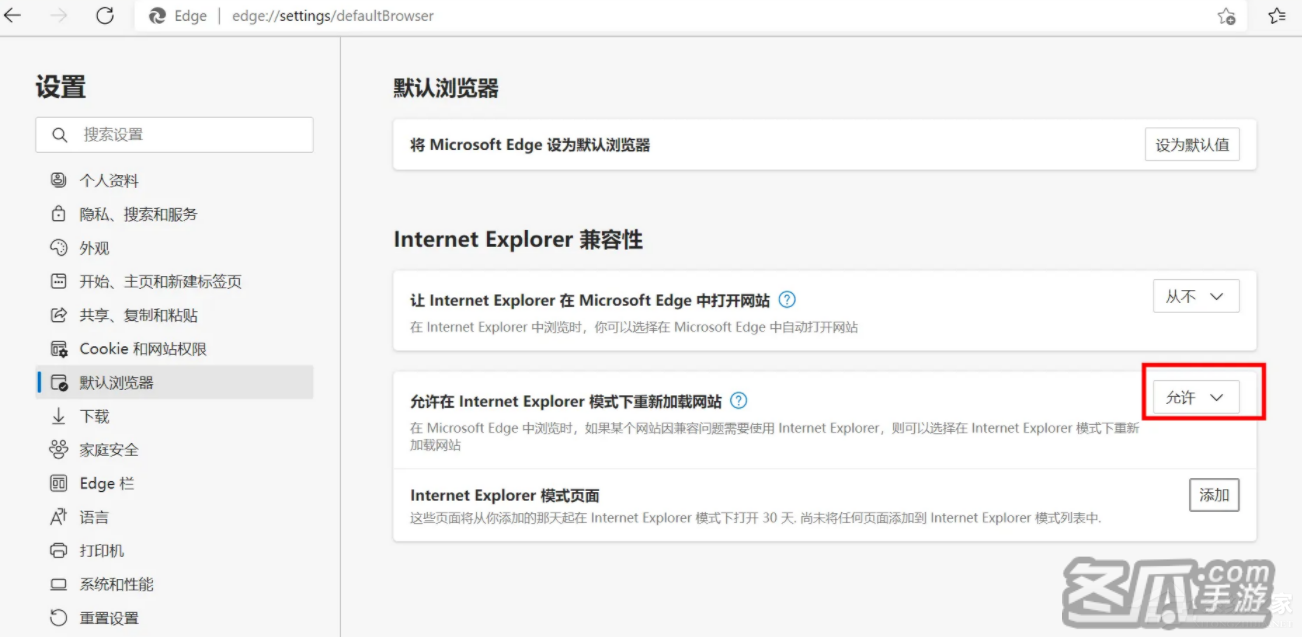
Task: Click the Internet Explorer 兼容性 heading
Action: (x=518, y=240)
